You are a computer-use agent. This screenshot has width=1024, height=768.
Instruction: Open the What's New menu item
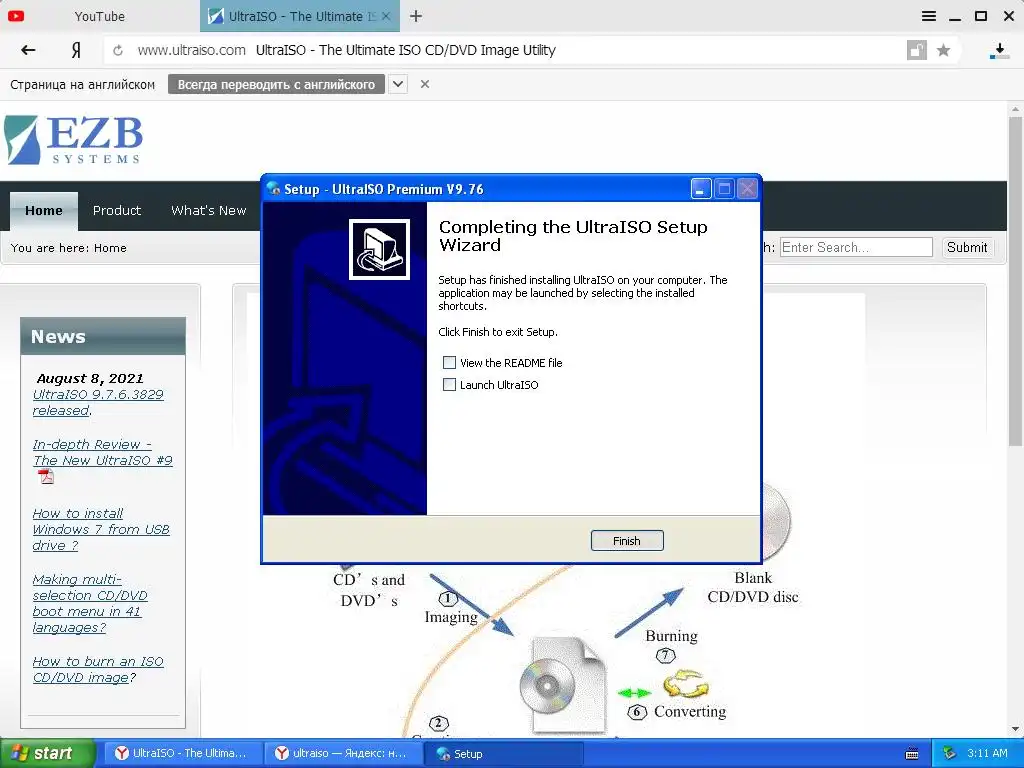point(208,210)
